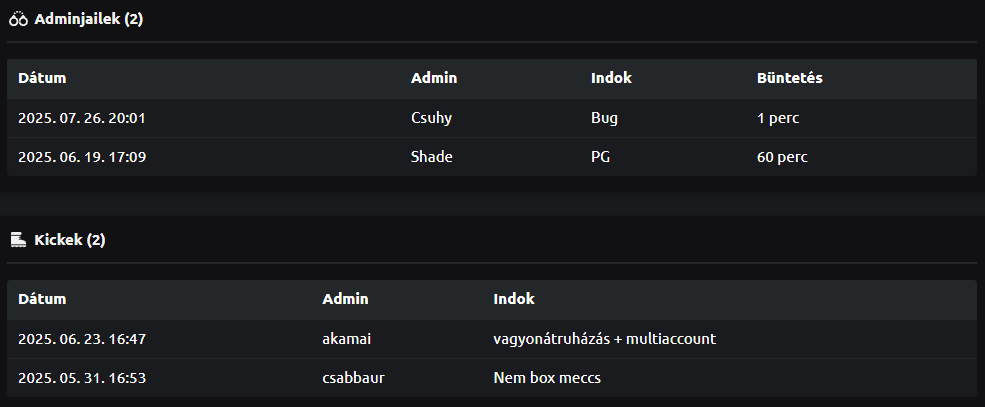Click the Dátum column header in Adminjailek table
This screenshot has height=407, width=985.
pyautogui.click(x=42, y=78)
